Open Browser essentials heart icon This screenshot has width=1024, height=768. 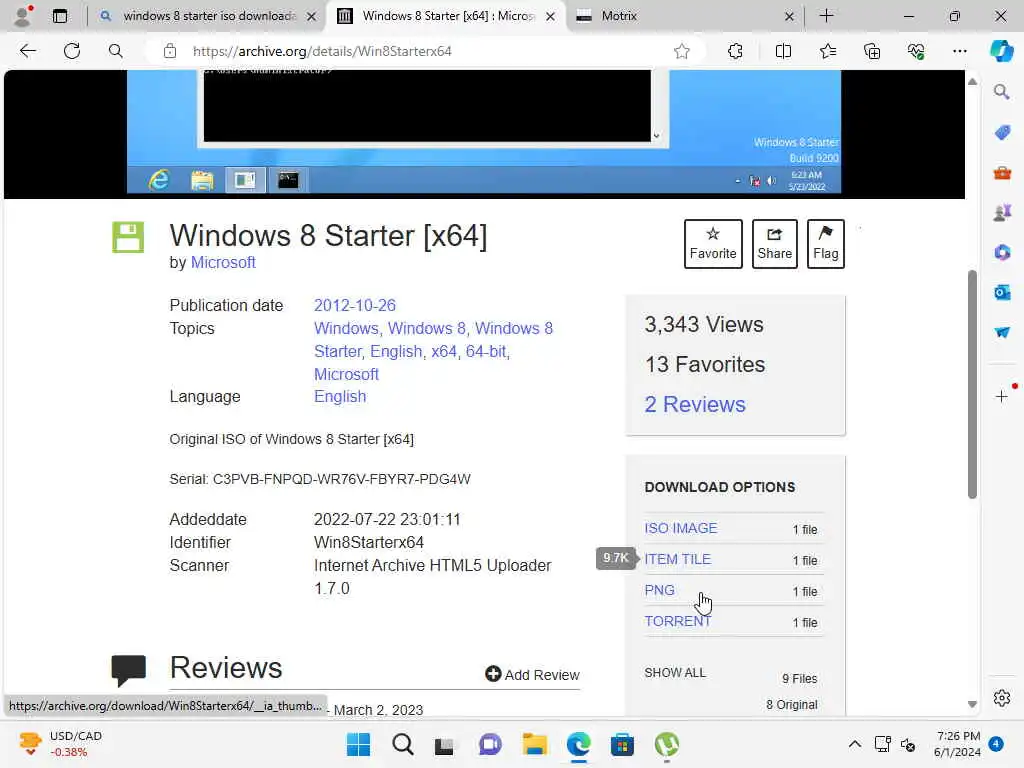click(916, 51)
